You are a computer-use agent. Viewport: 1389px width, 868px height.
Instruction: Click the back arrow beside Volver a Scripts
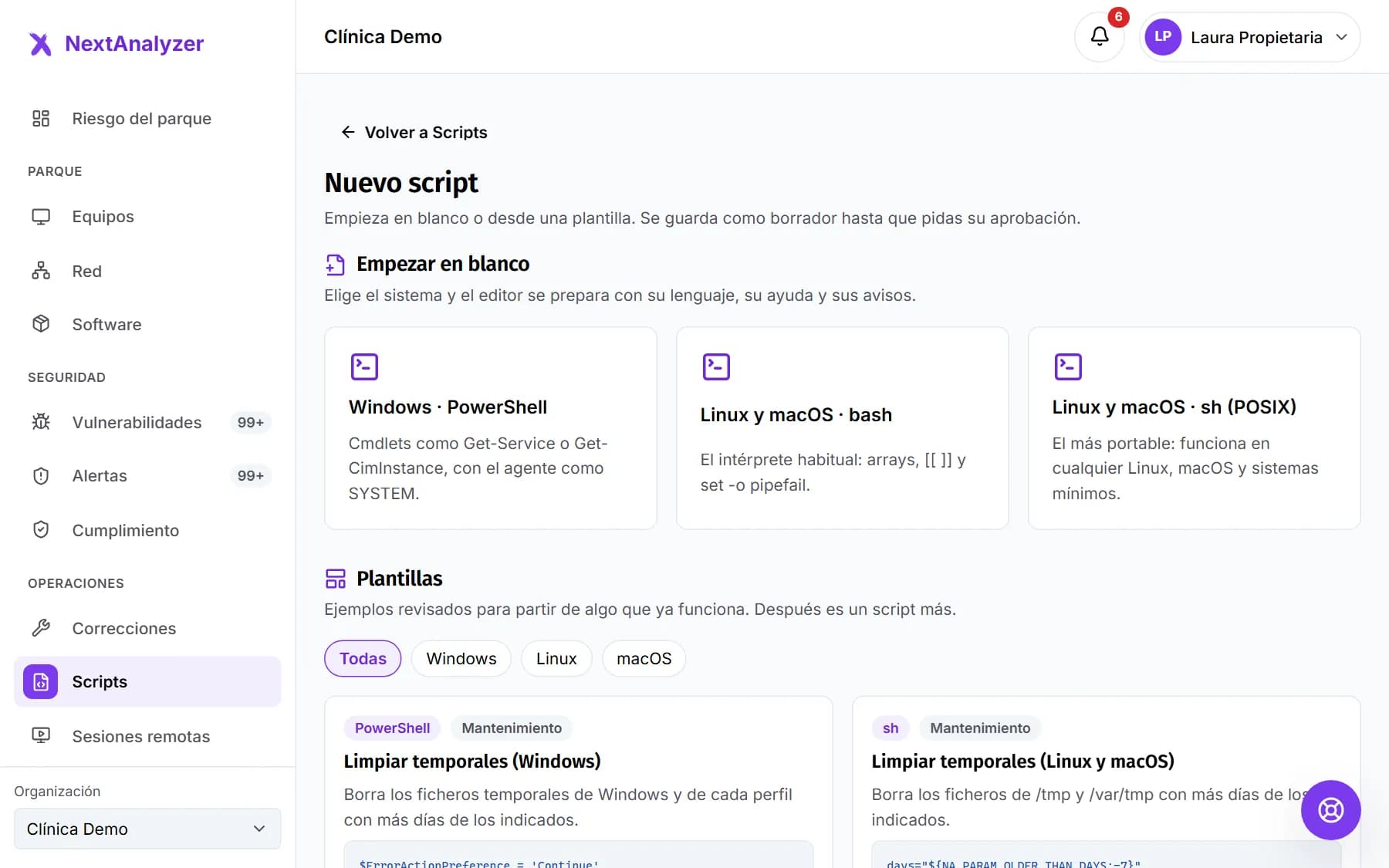click(348, 133)
